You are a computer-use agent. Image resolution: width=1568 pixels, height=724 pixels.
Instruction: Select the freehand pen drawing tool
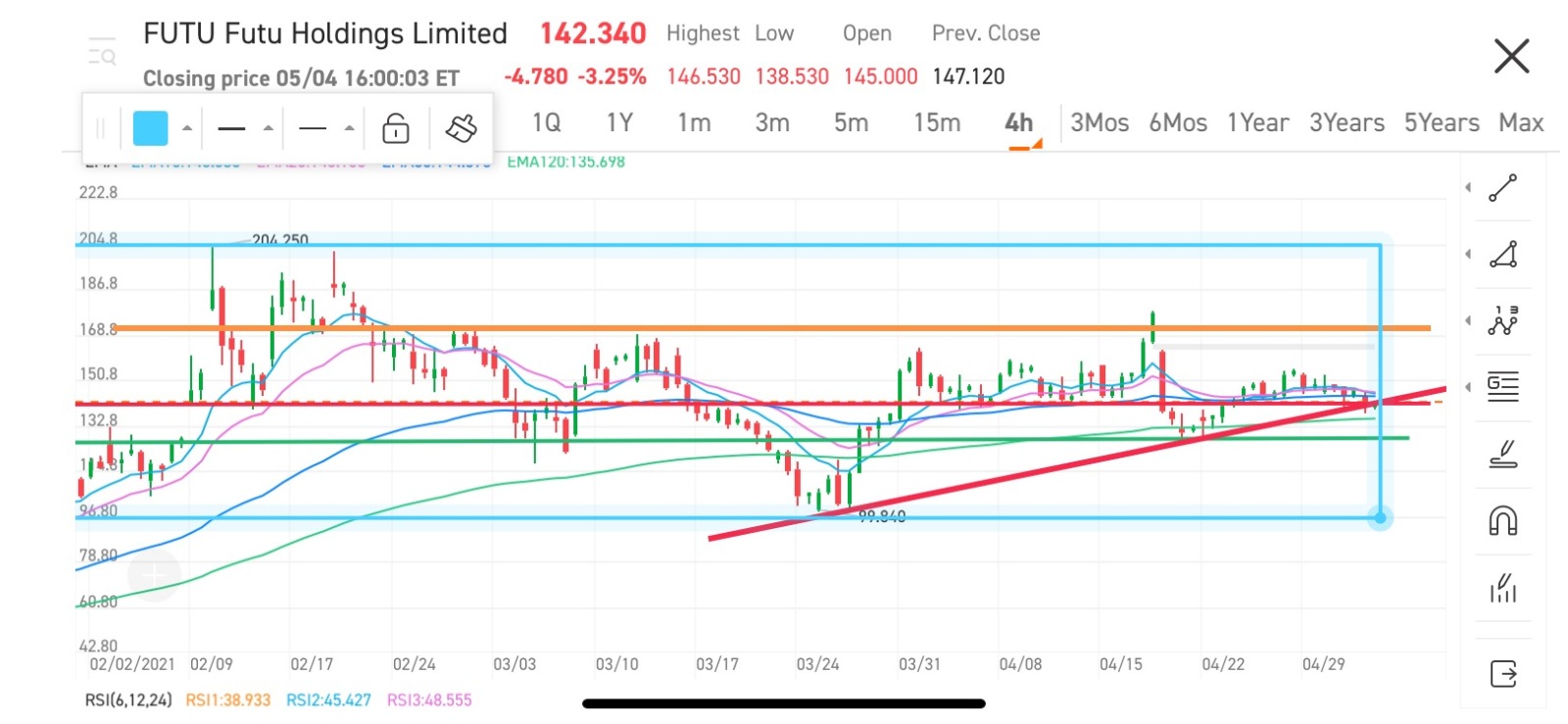(1502, 454)
